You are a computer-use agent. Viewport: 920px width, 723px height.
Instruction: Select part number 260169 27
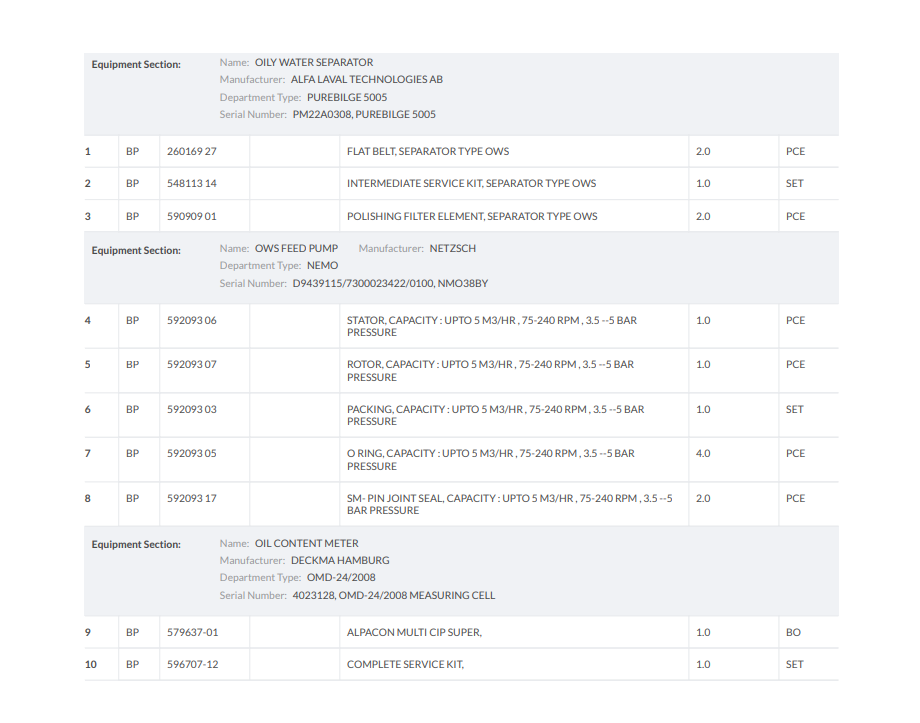(x=192, y=152)
